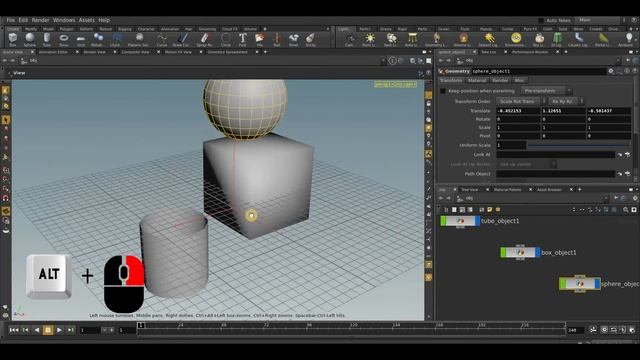Select the Sphere shelf tool
Screen dimensions: 640x360
30,40
